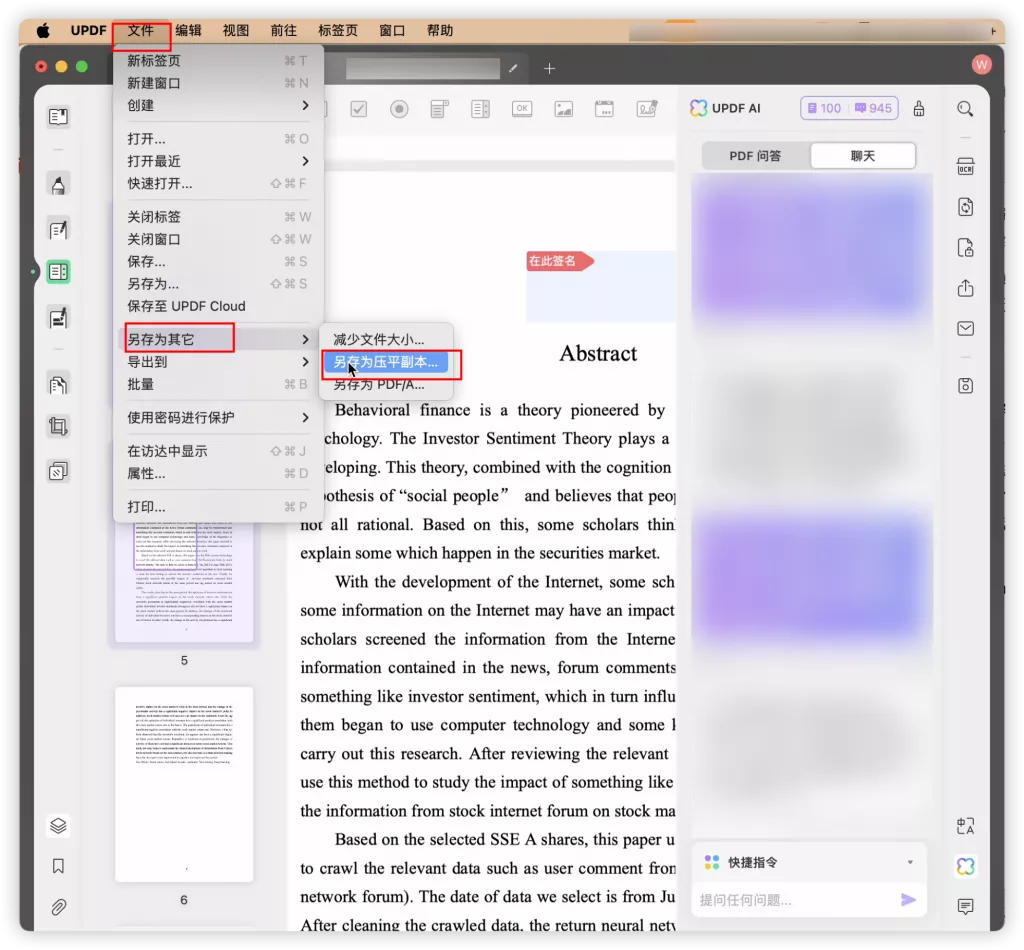The height and width of the screenshot is (950, 1024).
Task: Open the 前往 menu
Action: [283, 31]
